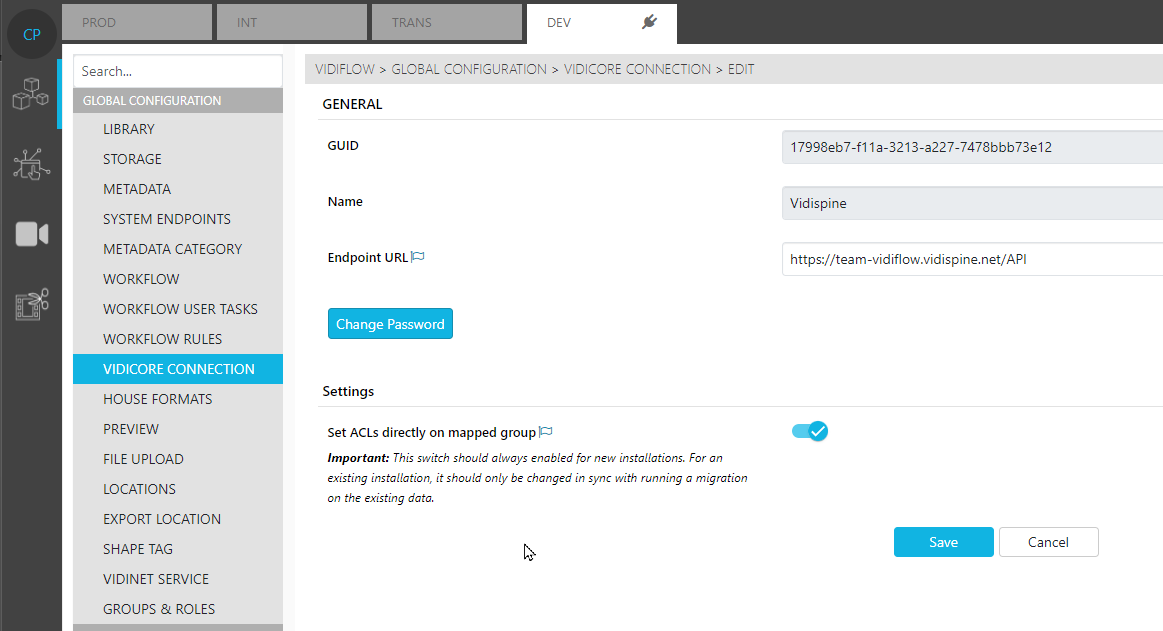Screen dimensions: 1163x631
Task: Select the TRANS environment tab
Action: pos(447,23)
